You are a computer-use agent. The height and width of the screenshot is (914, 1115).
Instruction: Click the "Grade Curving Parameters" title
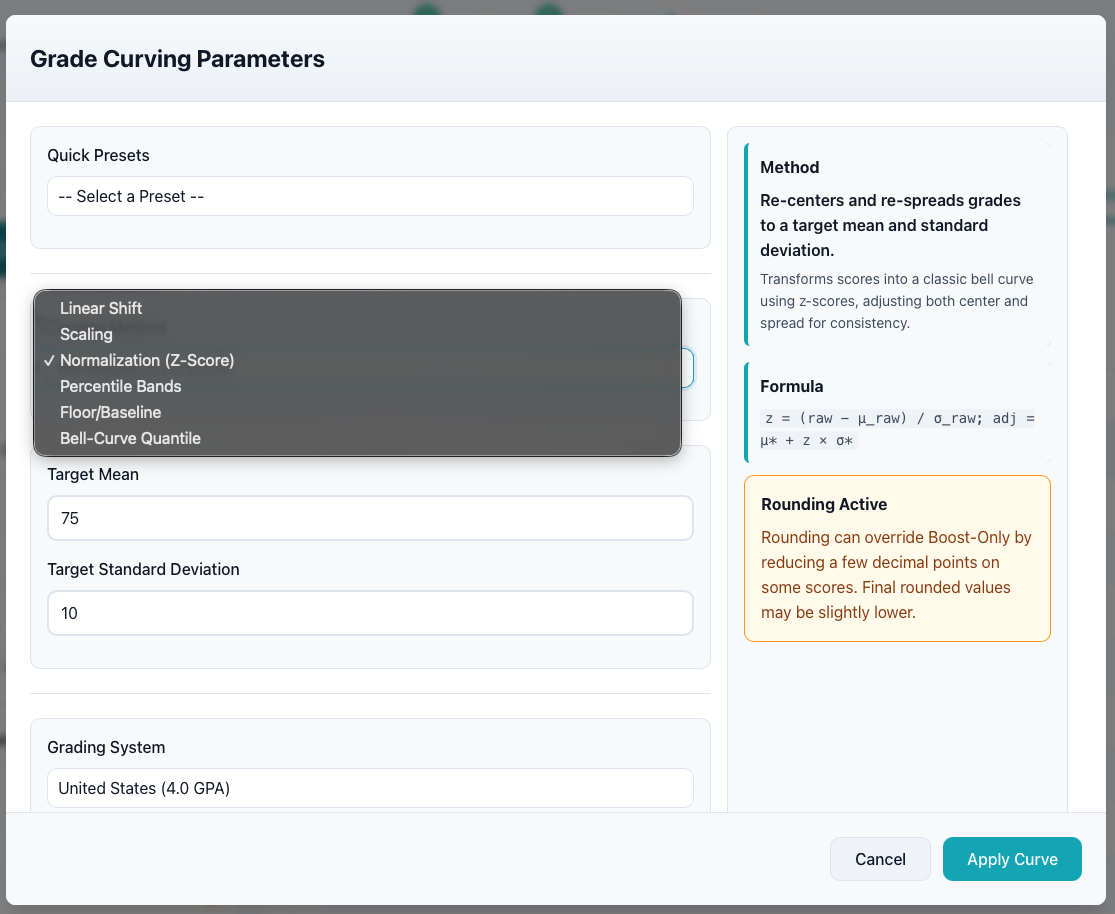[x=177, y=59]
